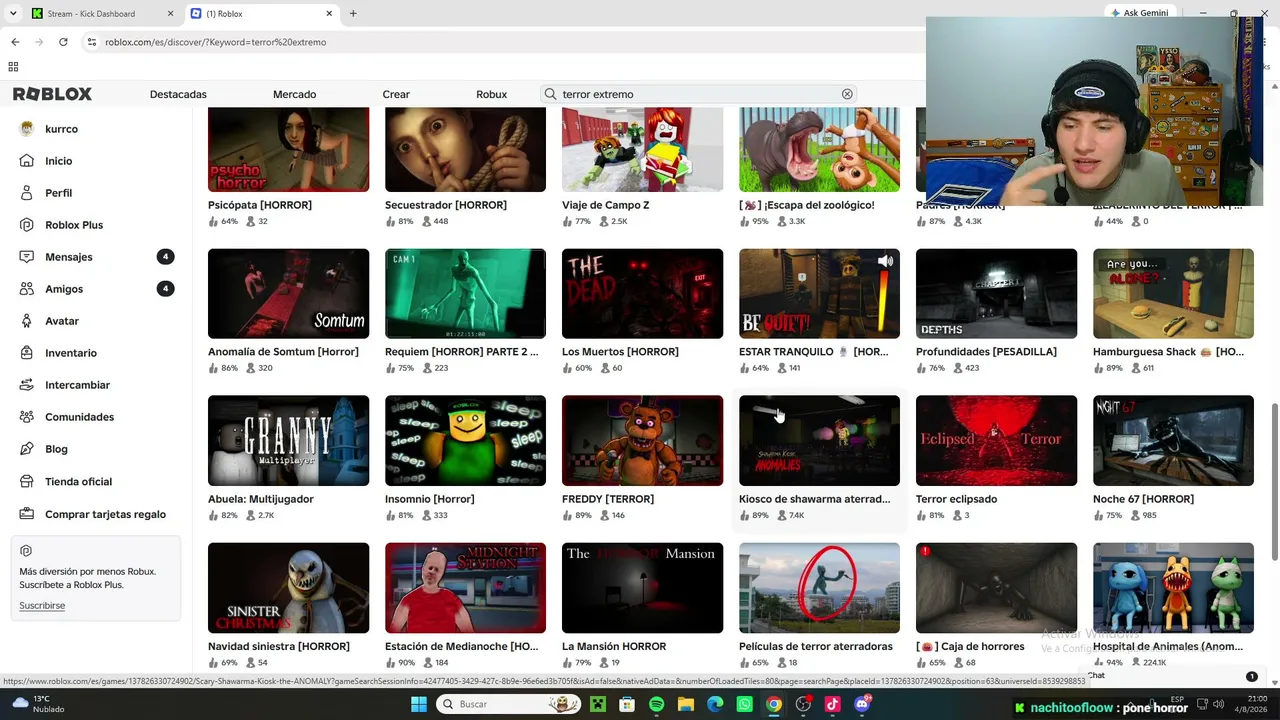Close the Roblox tab
1280x720 pixels.
[329, 14]
